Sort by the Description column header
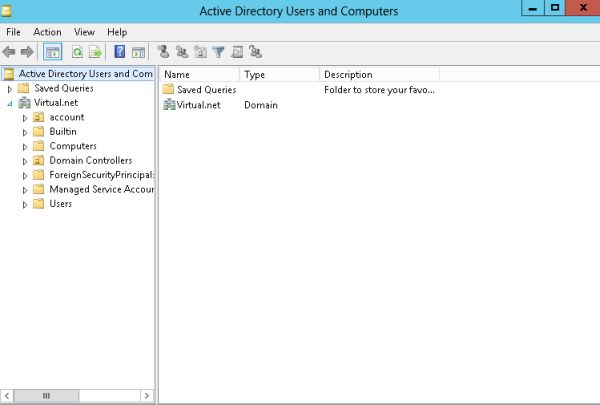The width and height of the screenshot is (600, 405). [379, 74]
